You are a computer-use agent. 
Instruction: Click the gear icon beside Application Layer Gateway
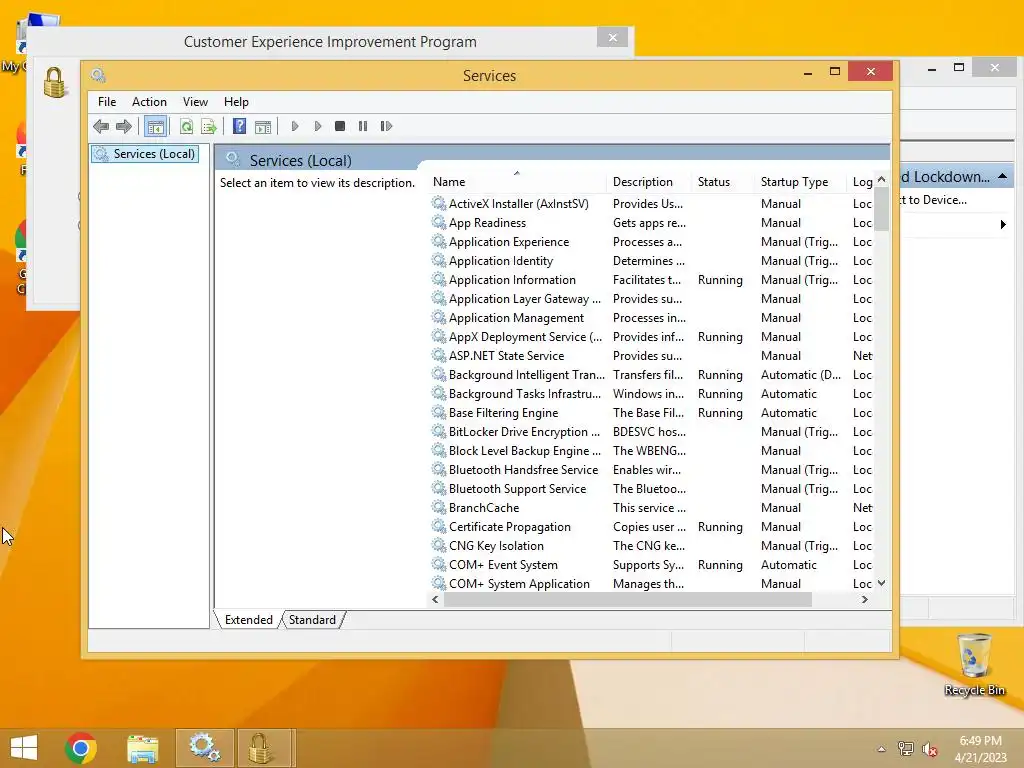(439, 298)
